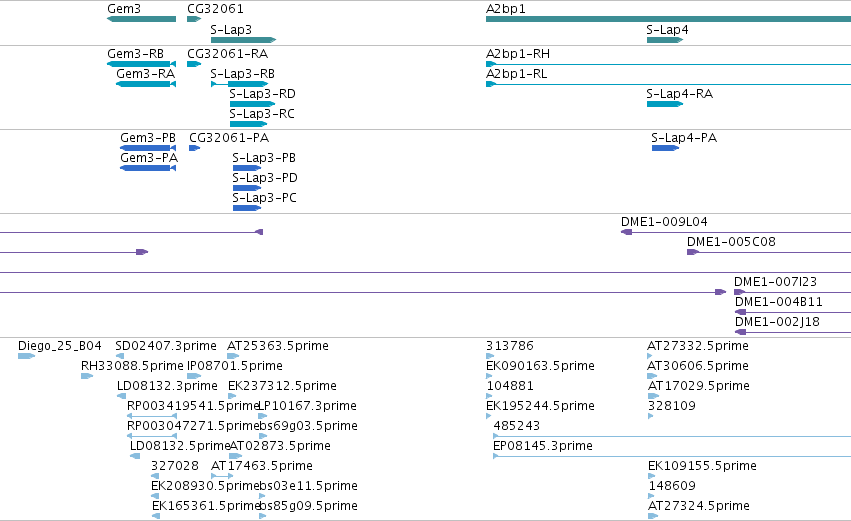Select the DME1-004B11 clone label
This screenshot has width=851, height=521.
[x=778, y=302]
